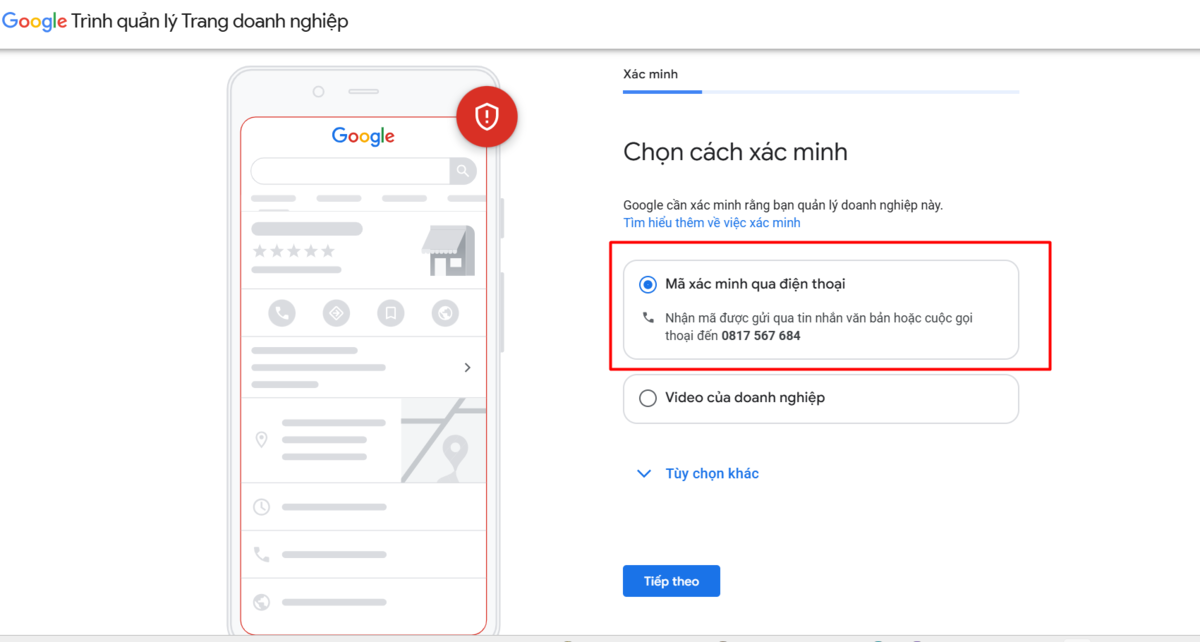Click the website globe icon in the mockup

(446, 312)
